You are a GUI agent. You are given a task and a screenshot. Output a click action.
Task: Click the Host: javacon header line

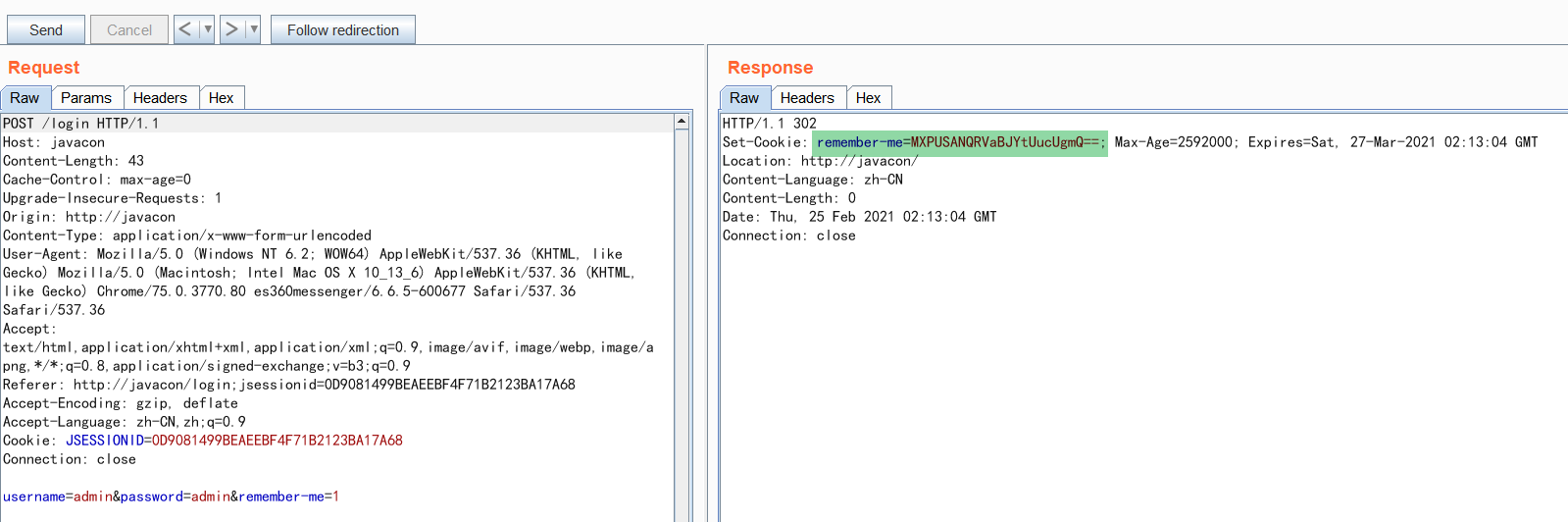click(54, 142)
